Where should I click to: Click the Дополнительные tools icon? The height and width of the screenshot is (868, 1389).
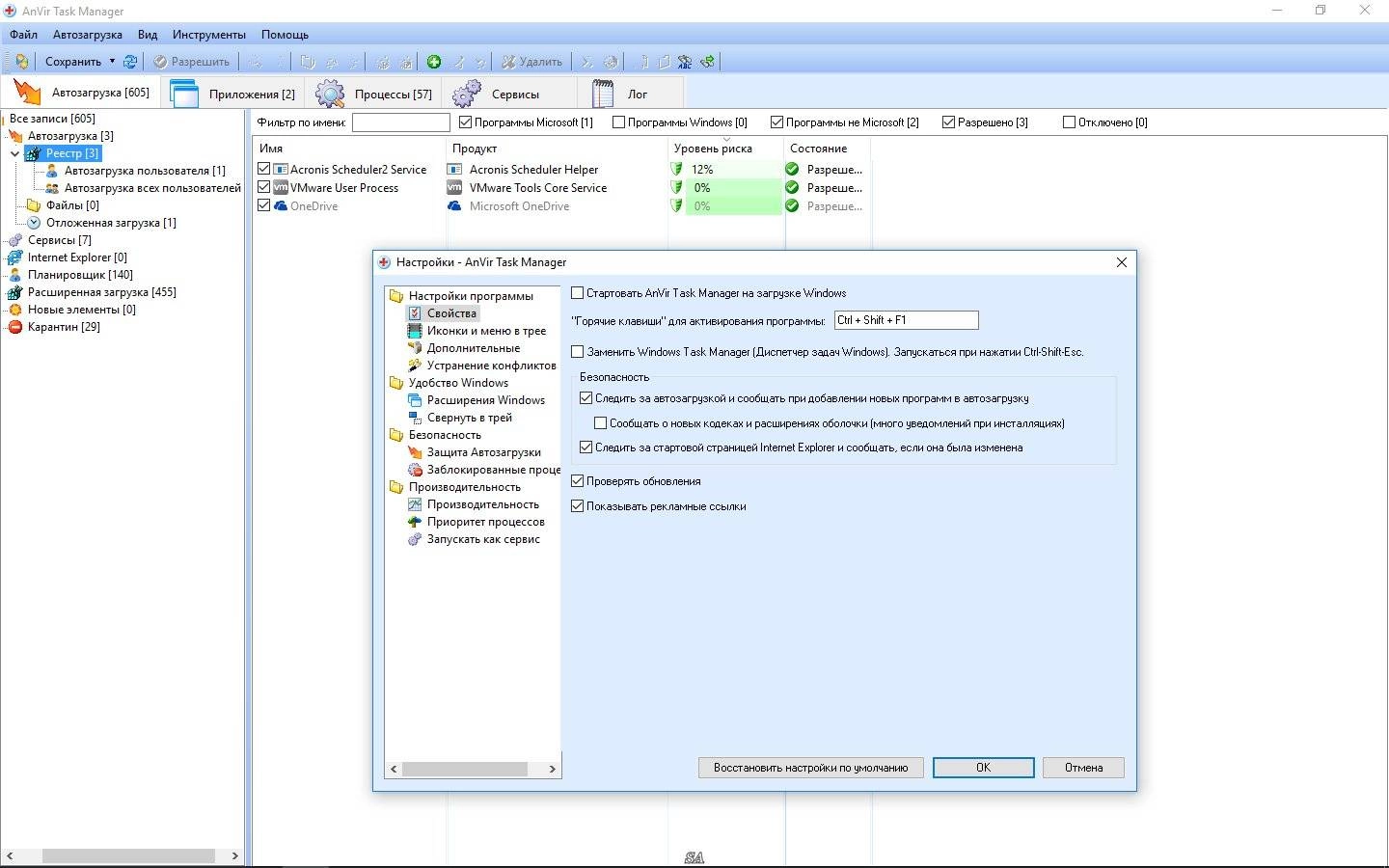(415, 348)
